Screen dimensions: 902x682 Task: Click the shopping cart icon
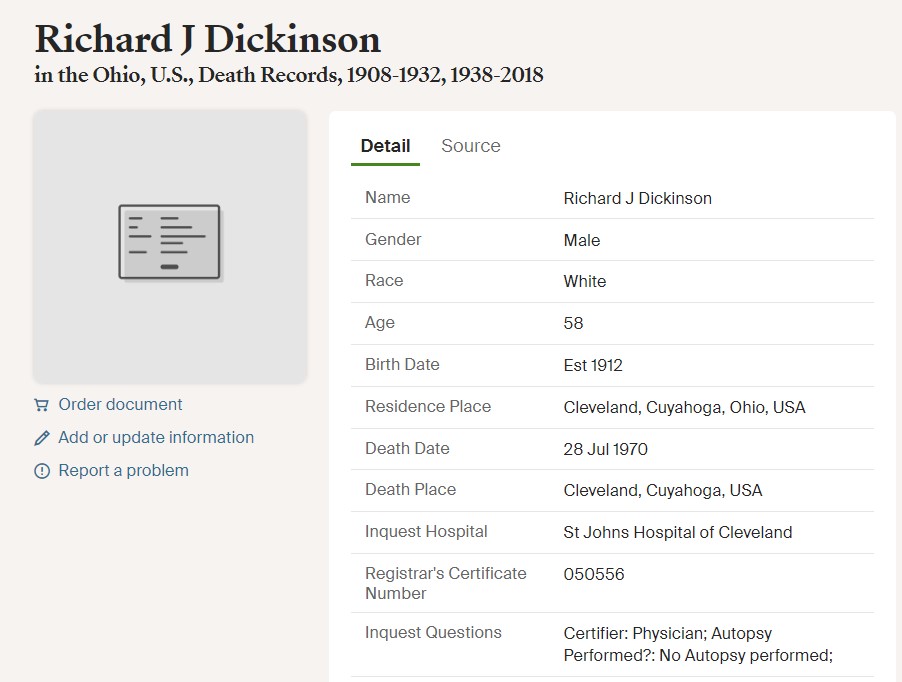41,405
